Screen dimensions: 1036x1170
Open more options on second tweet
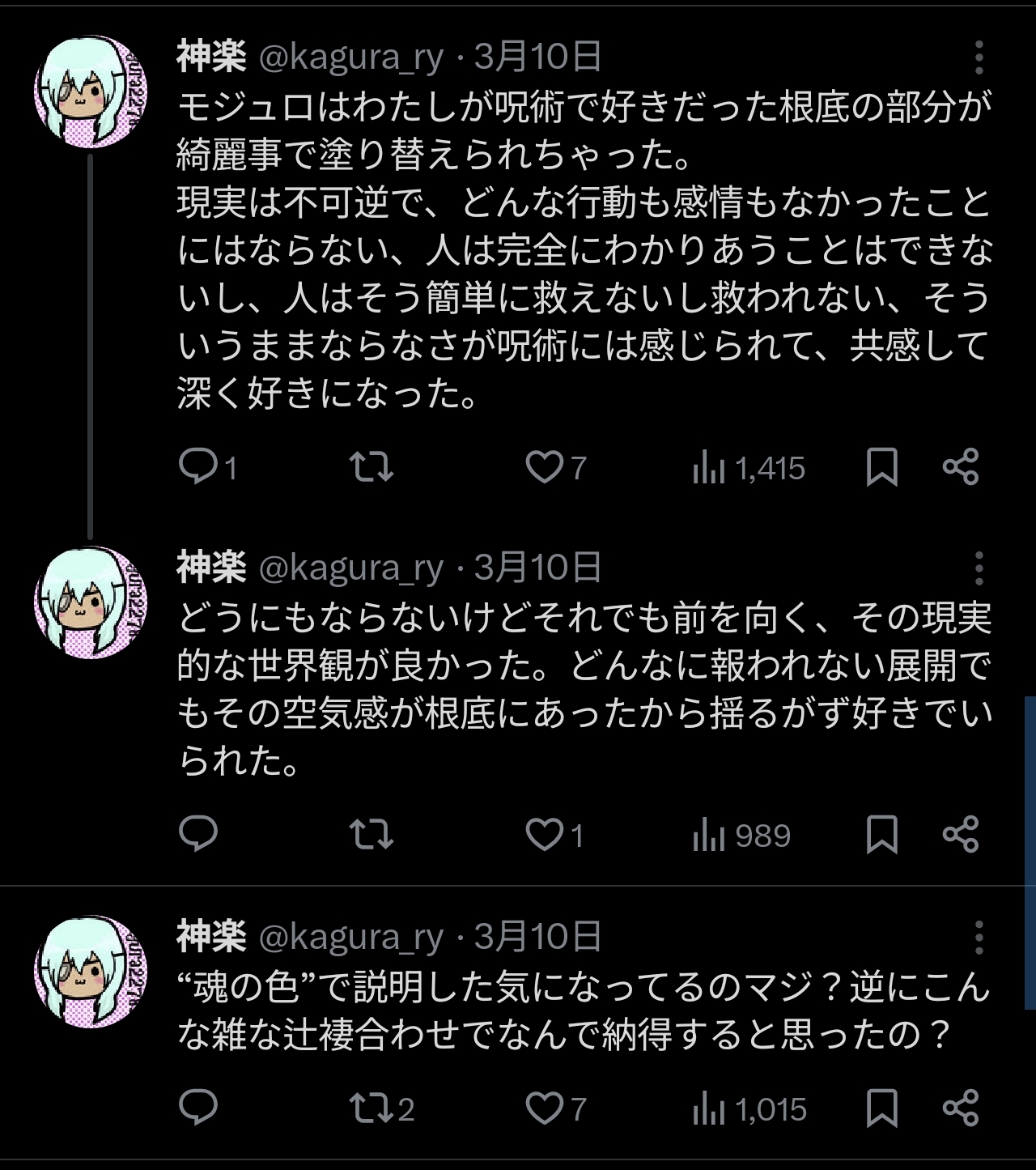pyautogui.click(x=979, y=568)
